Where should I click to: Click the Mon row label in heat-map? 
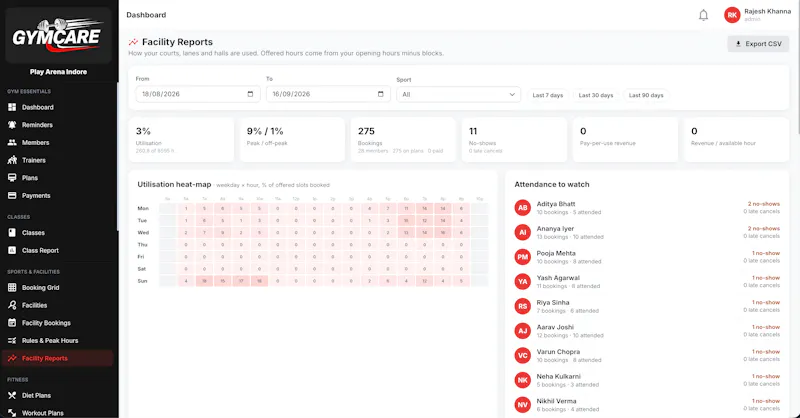click(x=143, y=208)
